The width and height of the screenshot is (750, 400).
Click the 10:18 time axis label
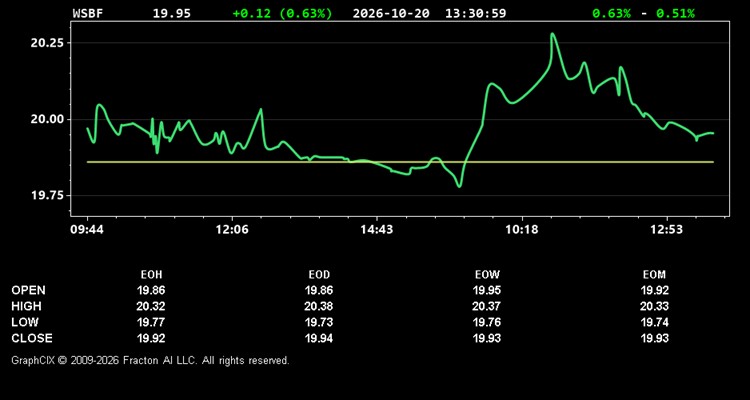point(522,230)
